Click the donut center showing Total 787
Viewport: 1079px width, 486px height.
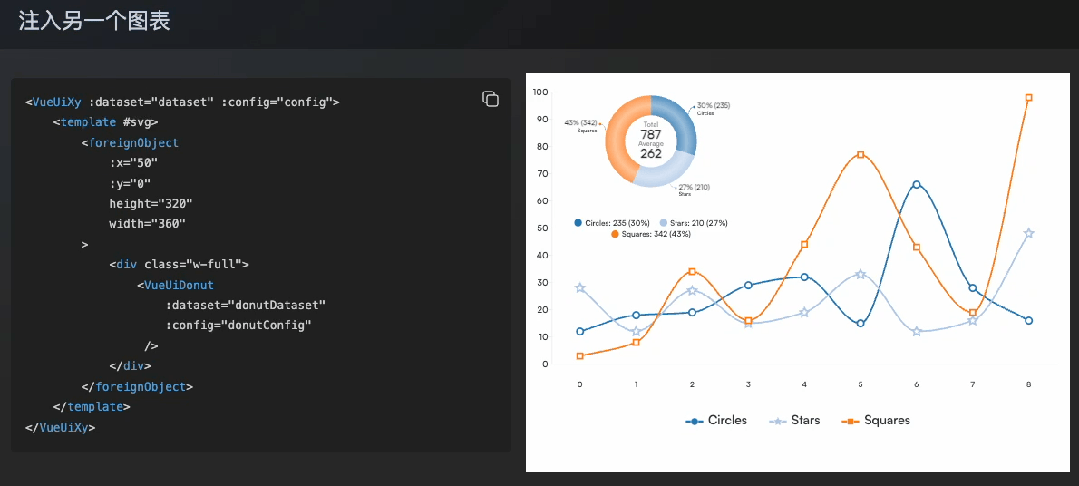tap(651, 141)
